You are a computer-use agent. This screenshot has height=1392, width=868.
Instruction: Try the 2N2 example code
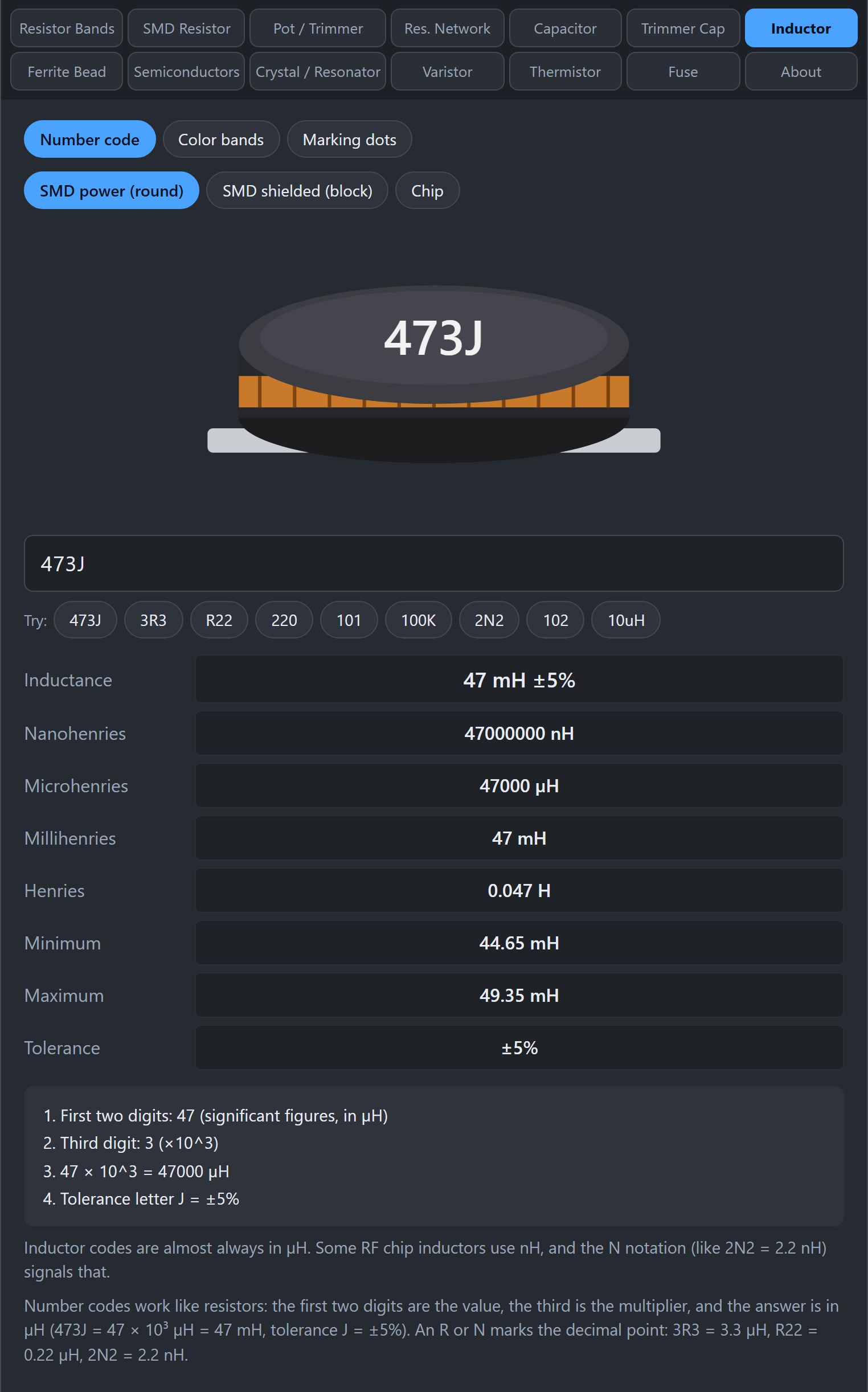[x=489, y=620]
